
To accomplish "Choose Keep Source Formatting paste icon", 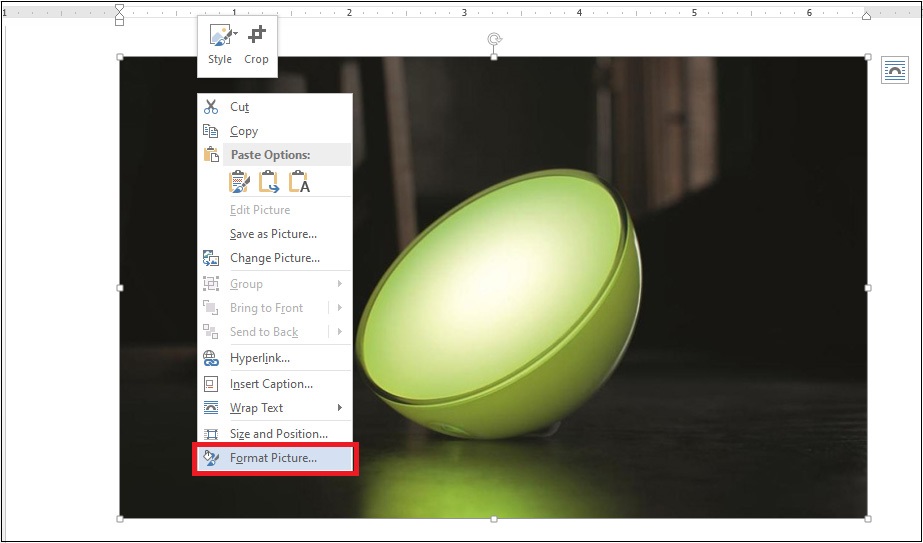I will [x=240, y=182].
